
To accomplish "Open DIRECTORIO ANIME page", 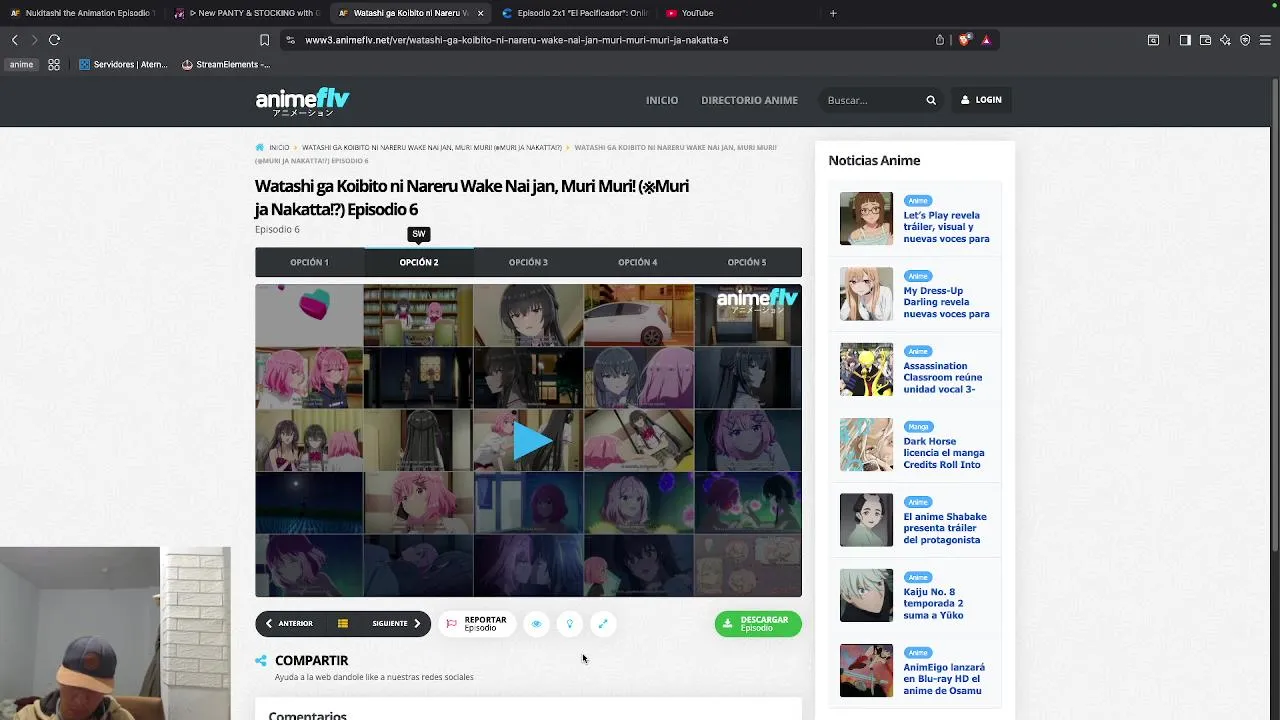I will (x=749, y=100).
